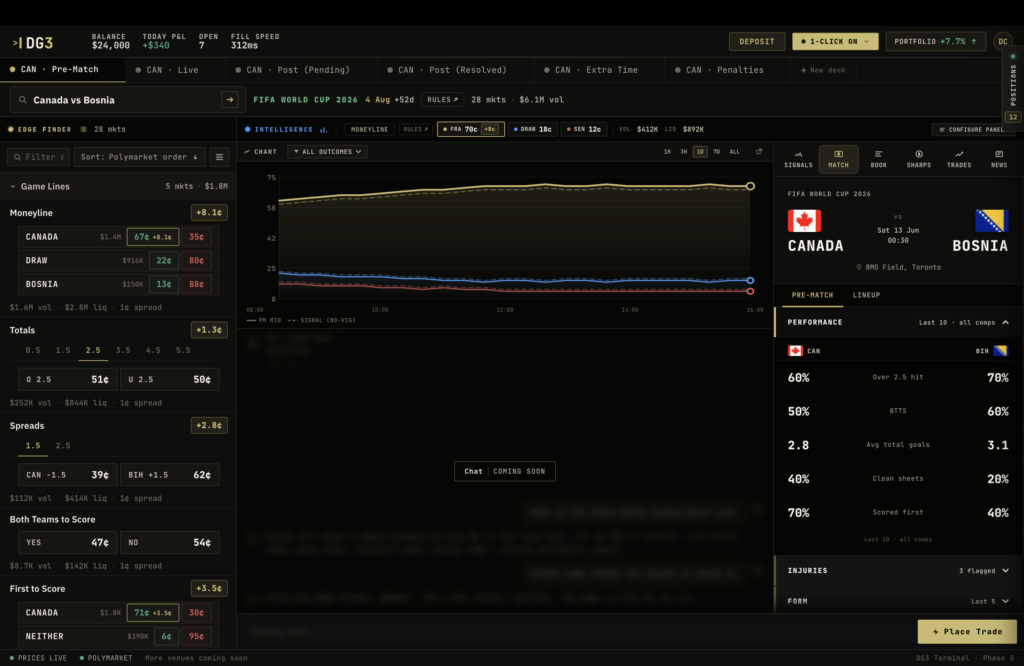Expand the vertical Positions side panel
The height and width of the screenshot is (666, 1024).
[x=1013, y=86]
